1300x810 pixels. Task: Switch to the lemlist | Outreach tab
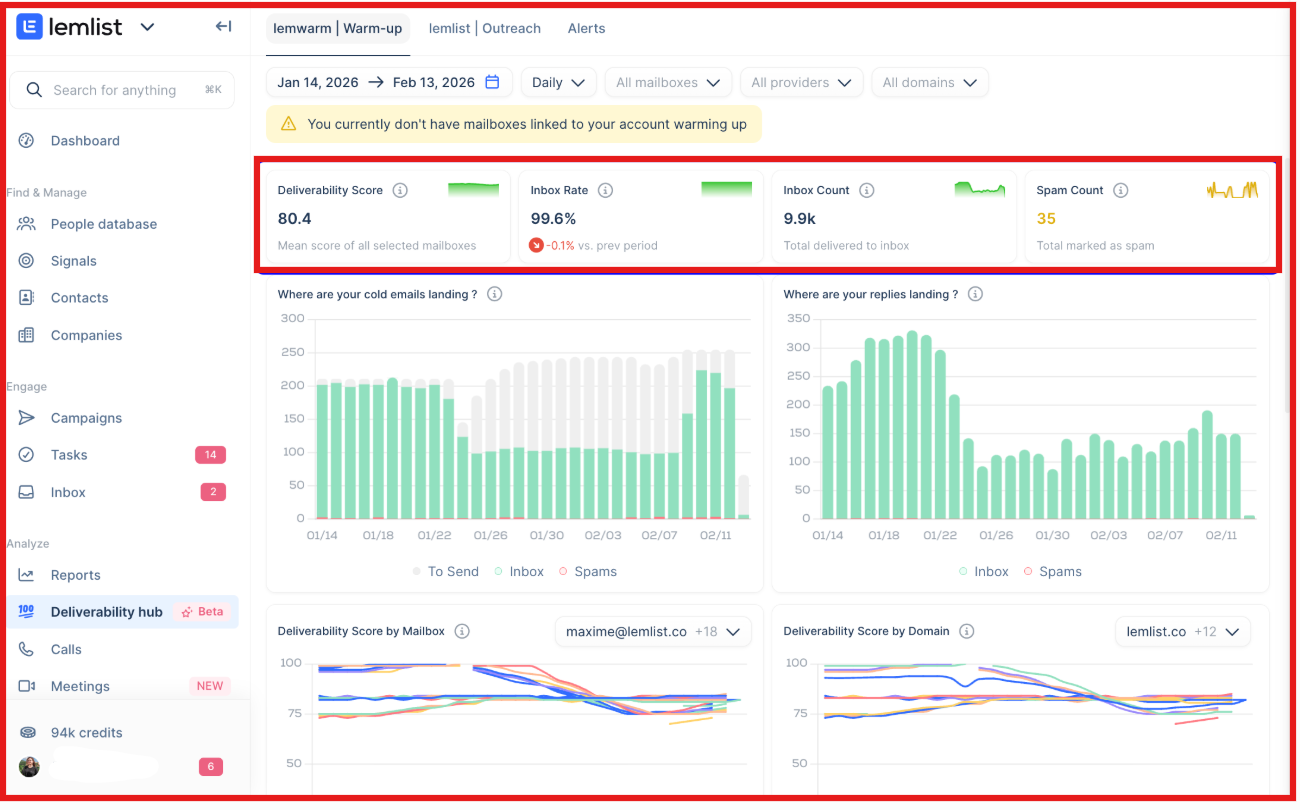click(485, 28)
